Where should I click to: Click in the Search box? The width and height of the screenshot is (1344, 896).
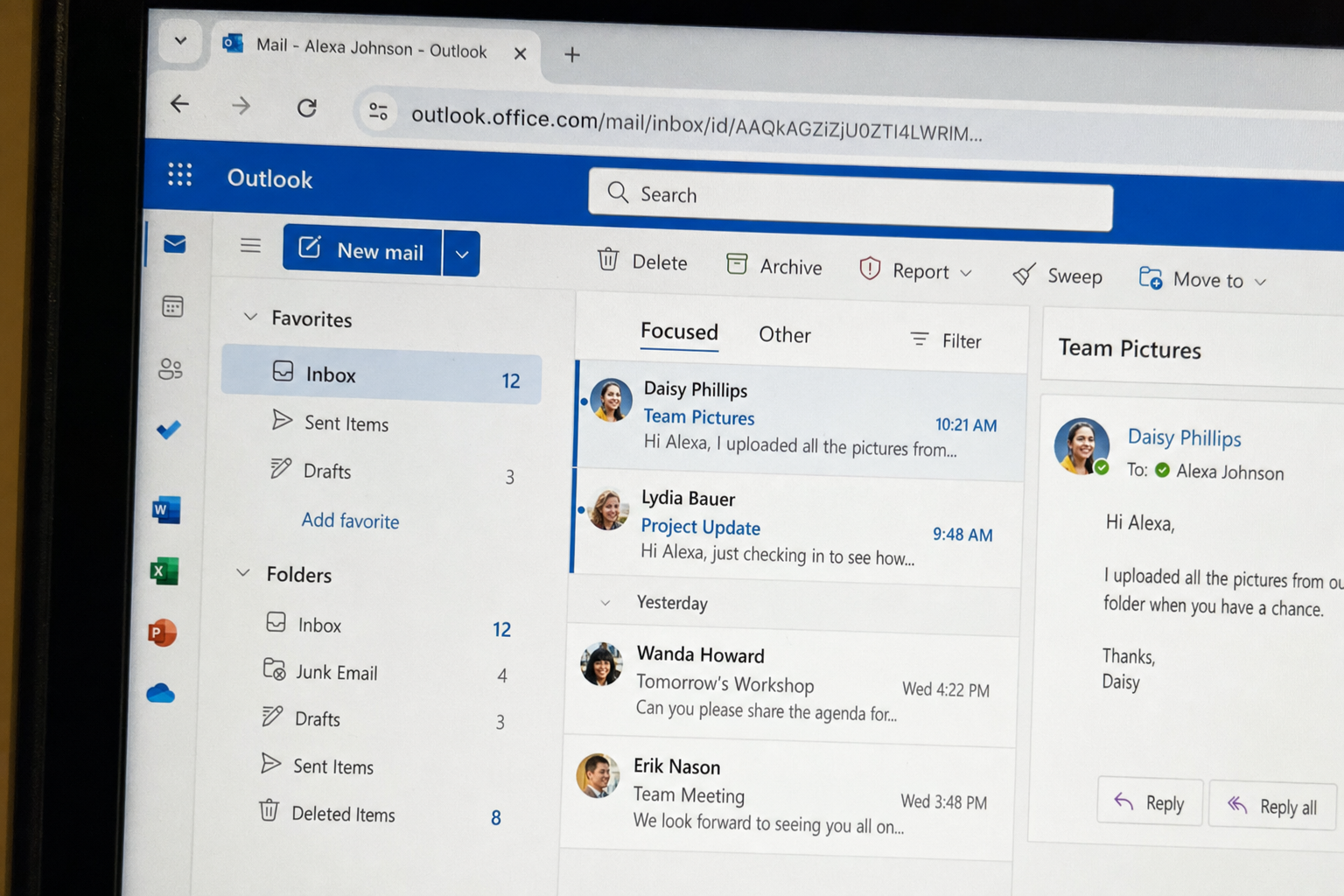(850, 199)
